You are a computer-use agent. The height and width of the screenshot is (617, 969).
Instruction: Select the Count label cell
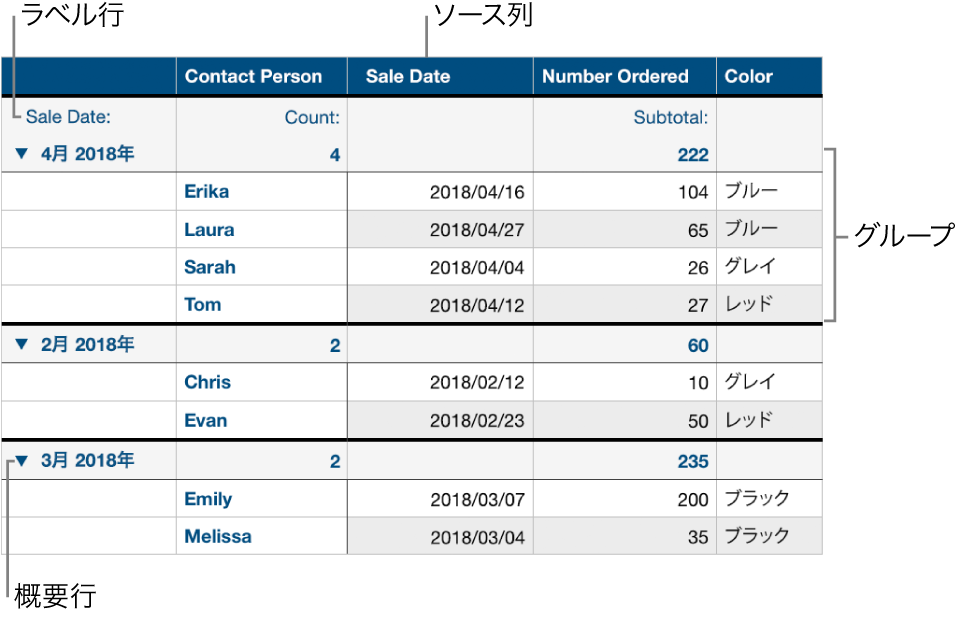click(x=312, y=117)
